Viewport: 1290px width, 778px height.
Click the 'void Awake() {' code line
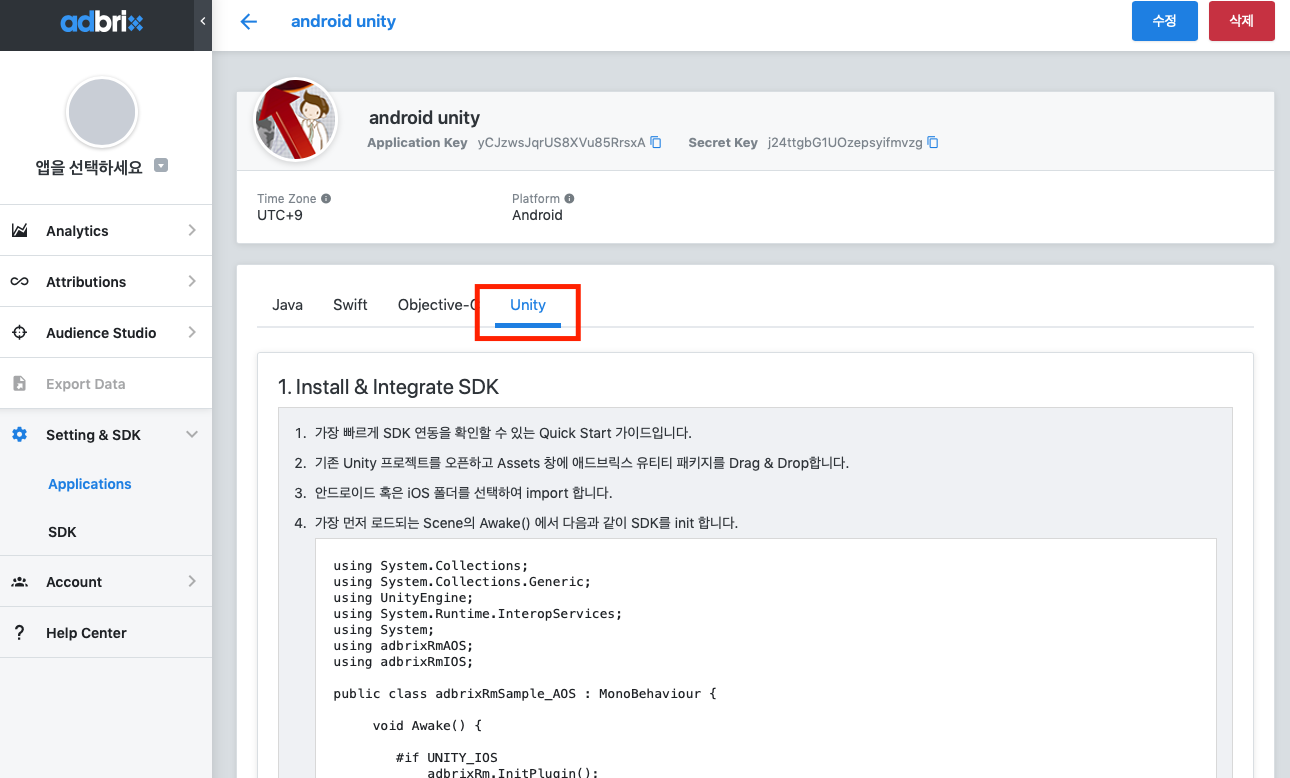(428, 726)
